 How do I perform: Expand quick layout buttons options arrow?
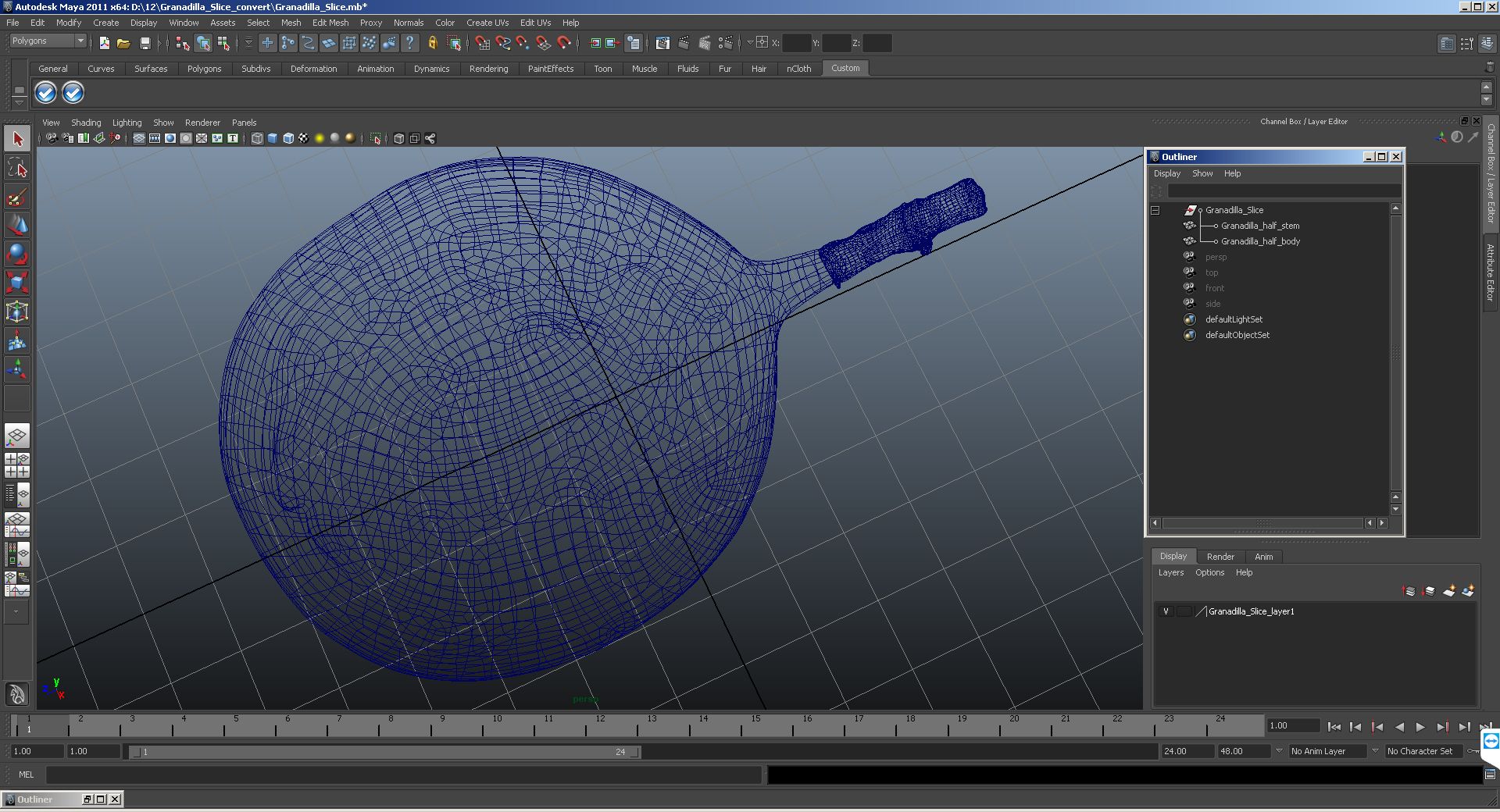coord(16,612)
